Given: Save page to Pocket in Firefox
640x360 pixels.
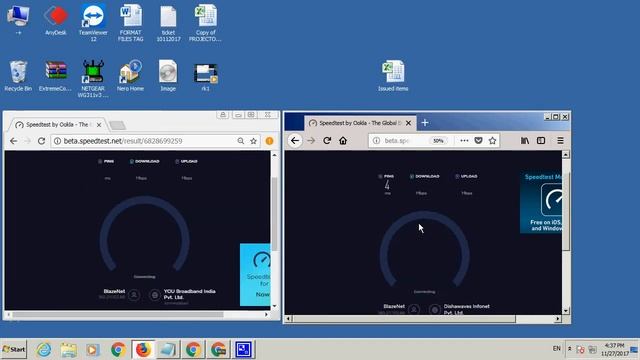Looking at the screenshot, I should (x=478, y=140).
